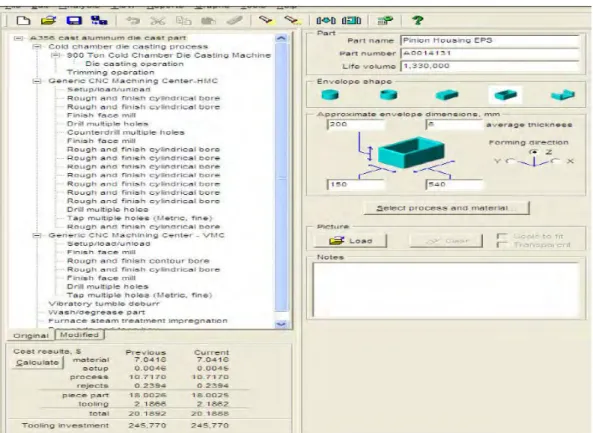Select Setup/load/unload under the HMC node

pos(109,90)
